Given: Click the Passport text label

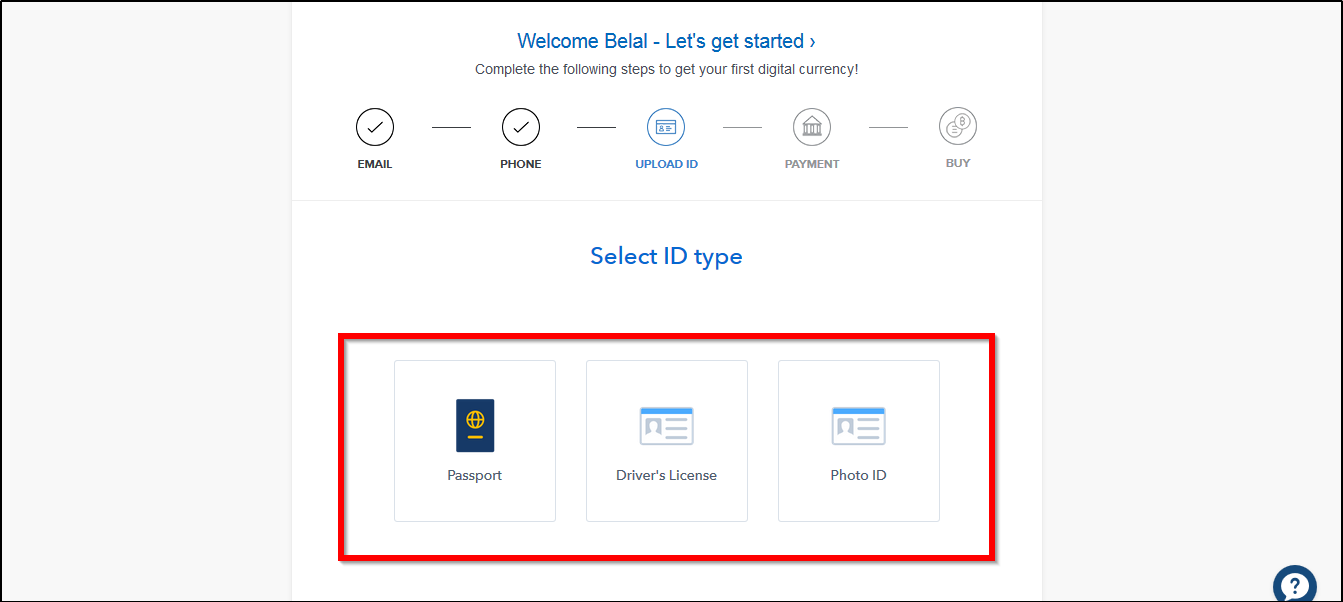Looking at the screenshot, I should point(475,475).
